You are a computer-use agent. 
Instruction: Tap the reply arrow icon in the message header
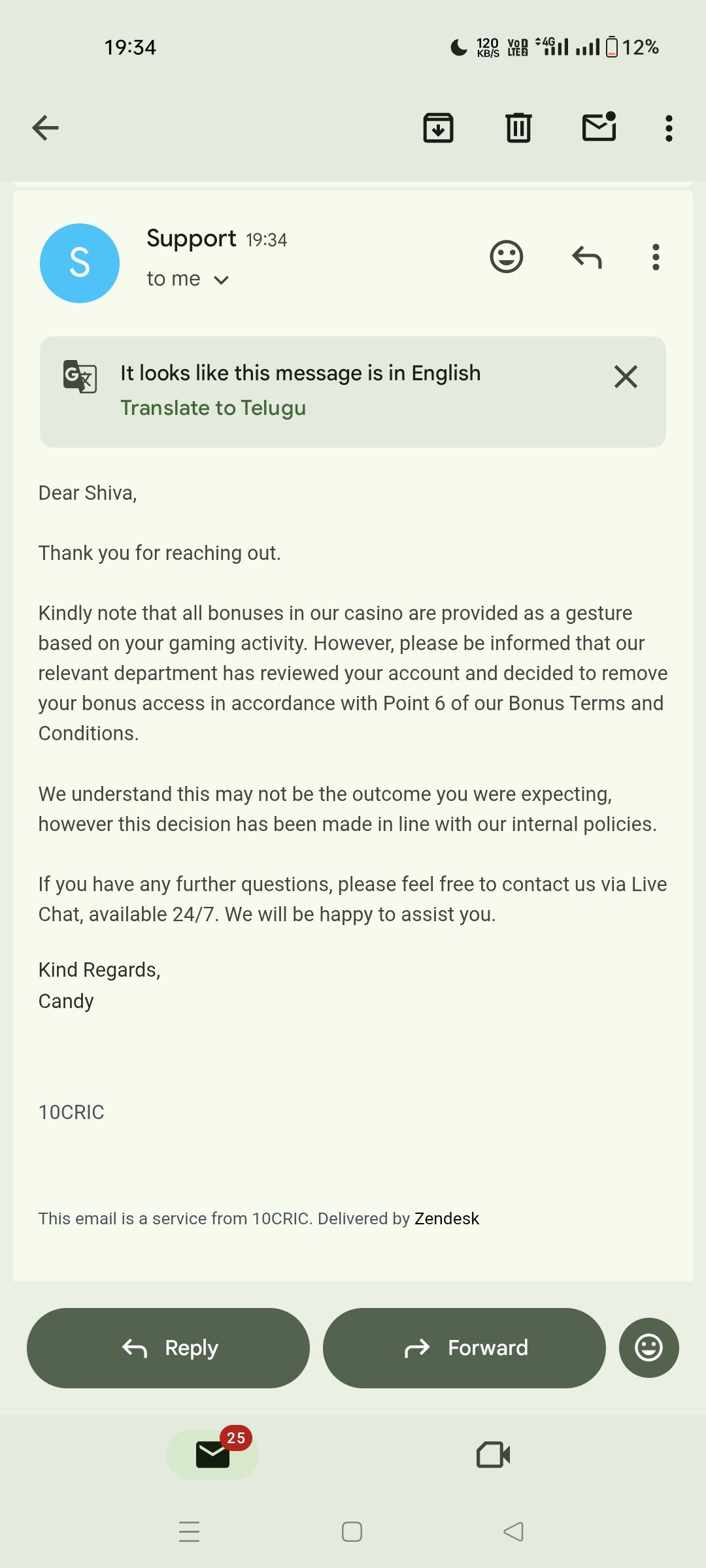click(586, 257)
